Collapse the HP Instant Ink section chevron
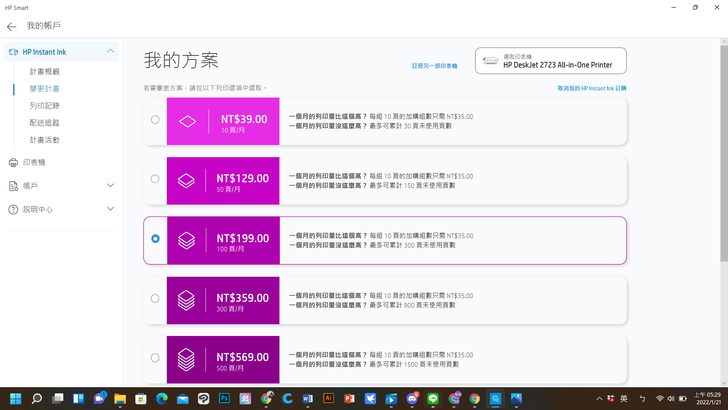The image size is (728, 410). (x=110, y=51)
